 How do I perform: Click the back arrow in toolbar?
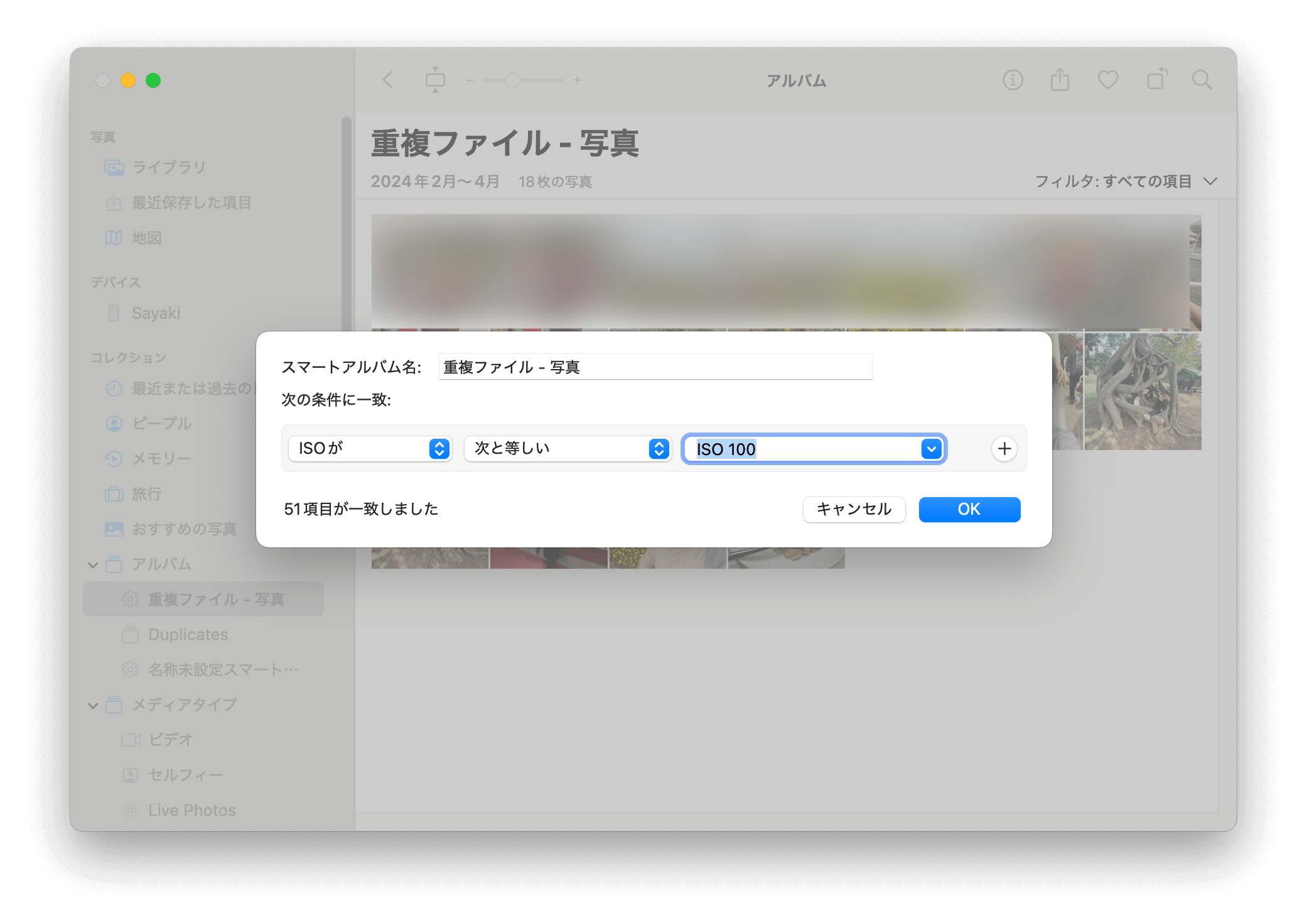[x=388, y=80]
